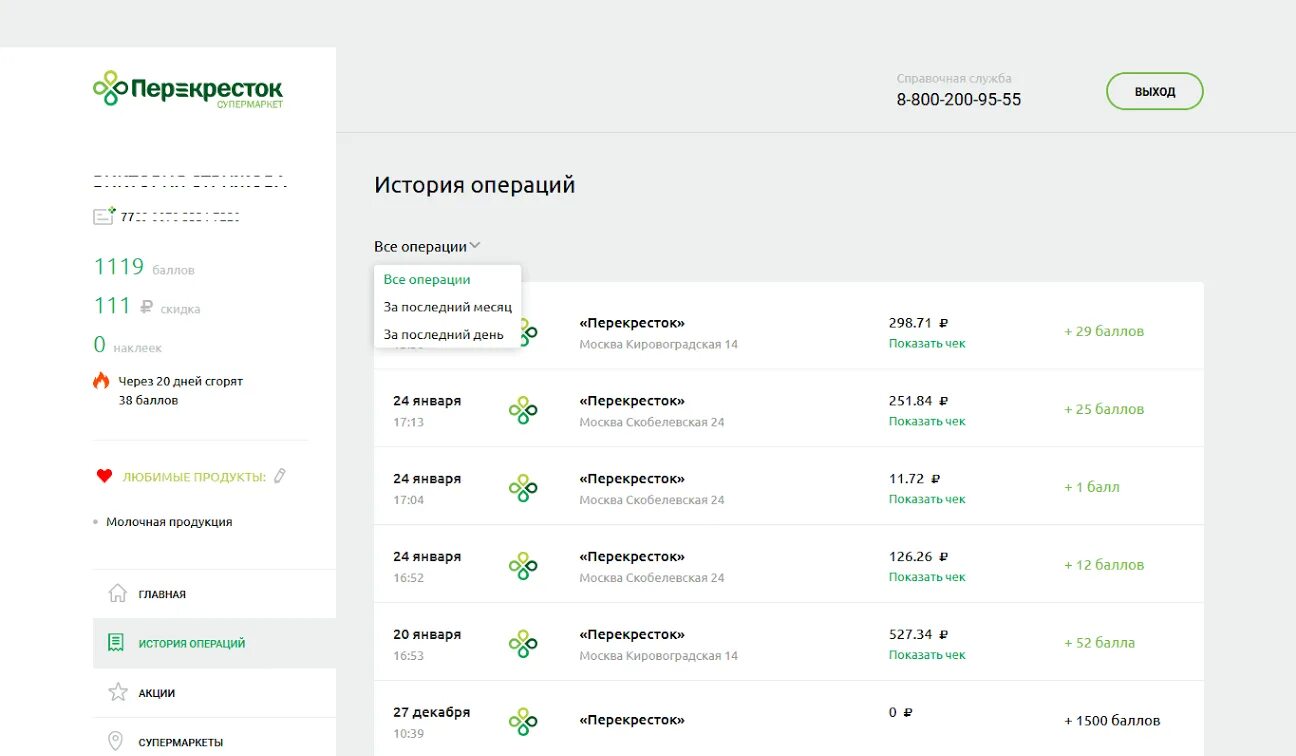The width and height of the screenshot is (1296, 756).
Task: Click 27 декабря 10:39 date entry
Action: tap(431, 722)
